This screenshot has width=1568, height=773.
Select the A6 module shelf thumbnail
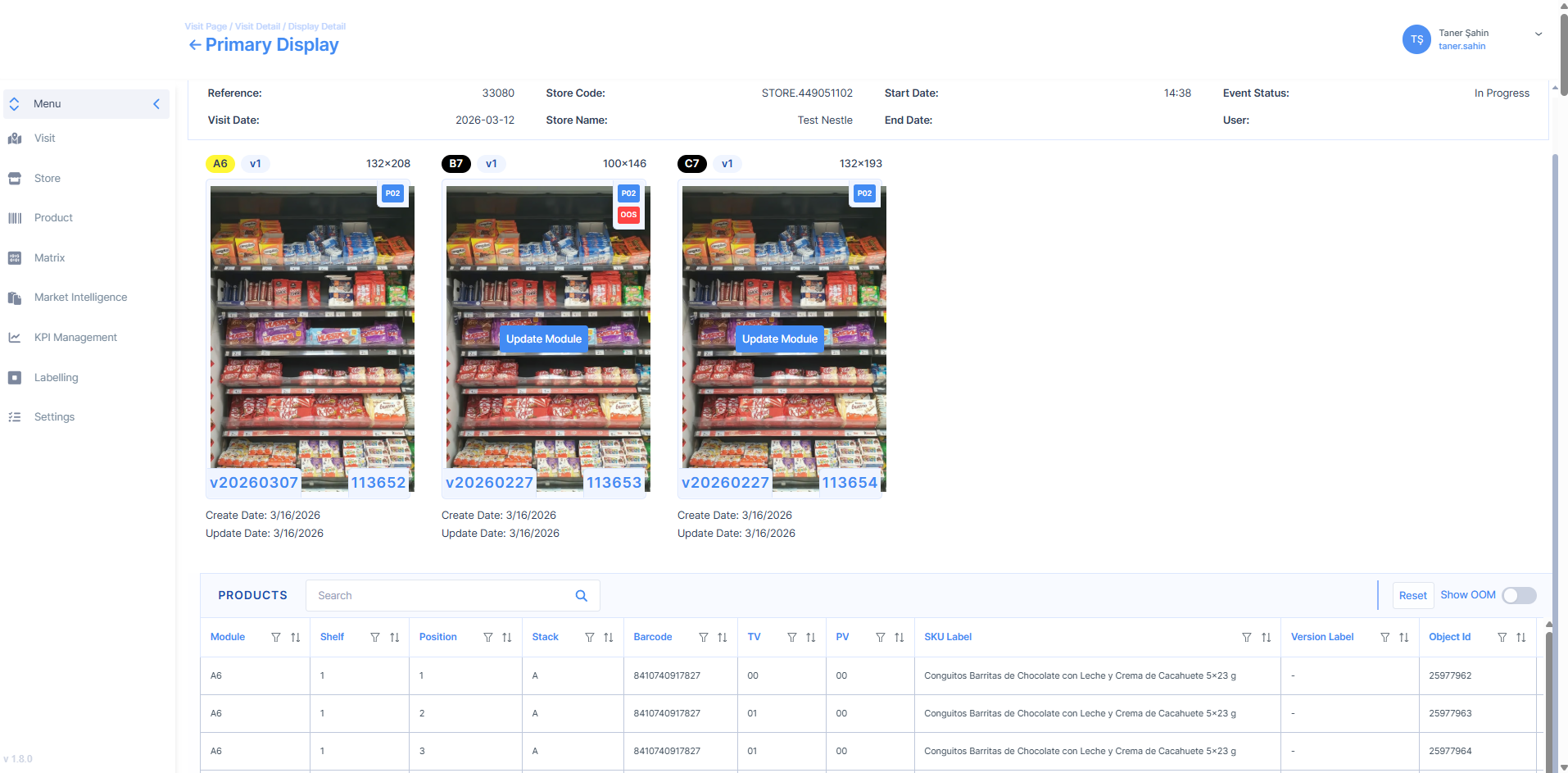coord(311,338)
